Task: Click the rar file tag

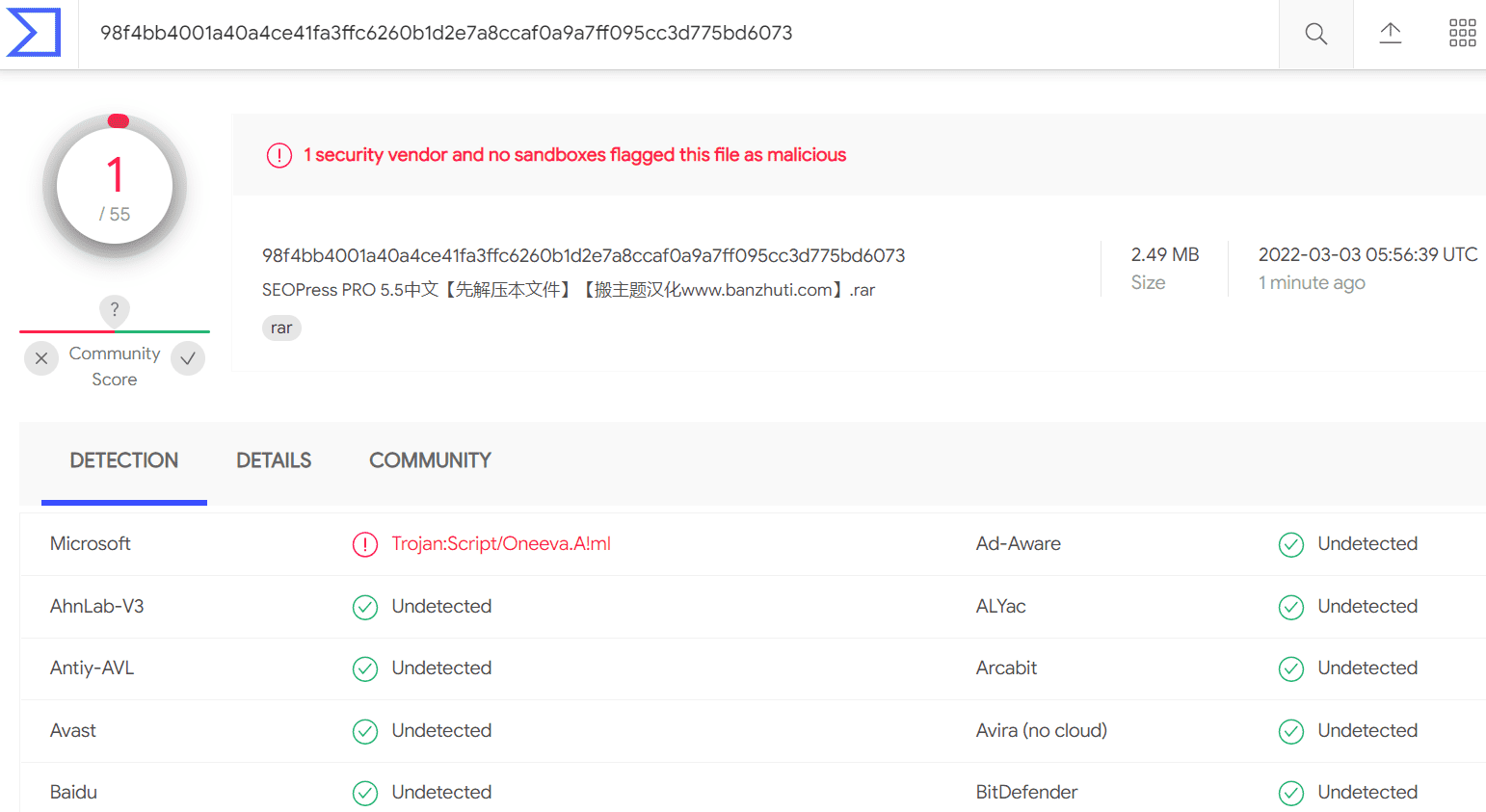Action: tap(281, 328)
